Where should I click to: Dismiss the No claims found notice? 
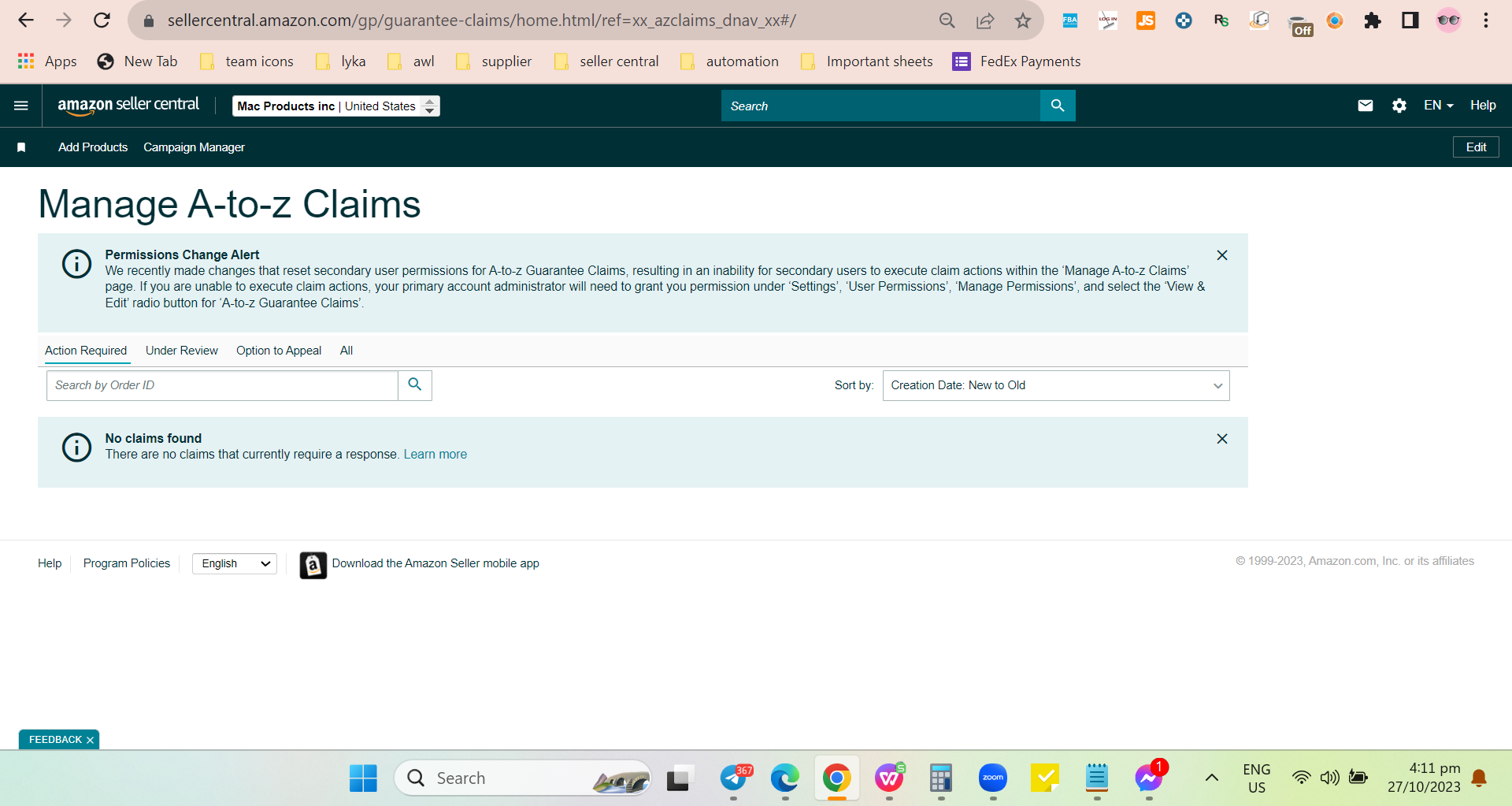click(x=1222, y=439)
